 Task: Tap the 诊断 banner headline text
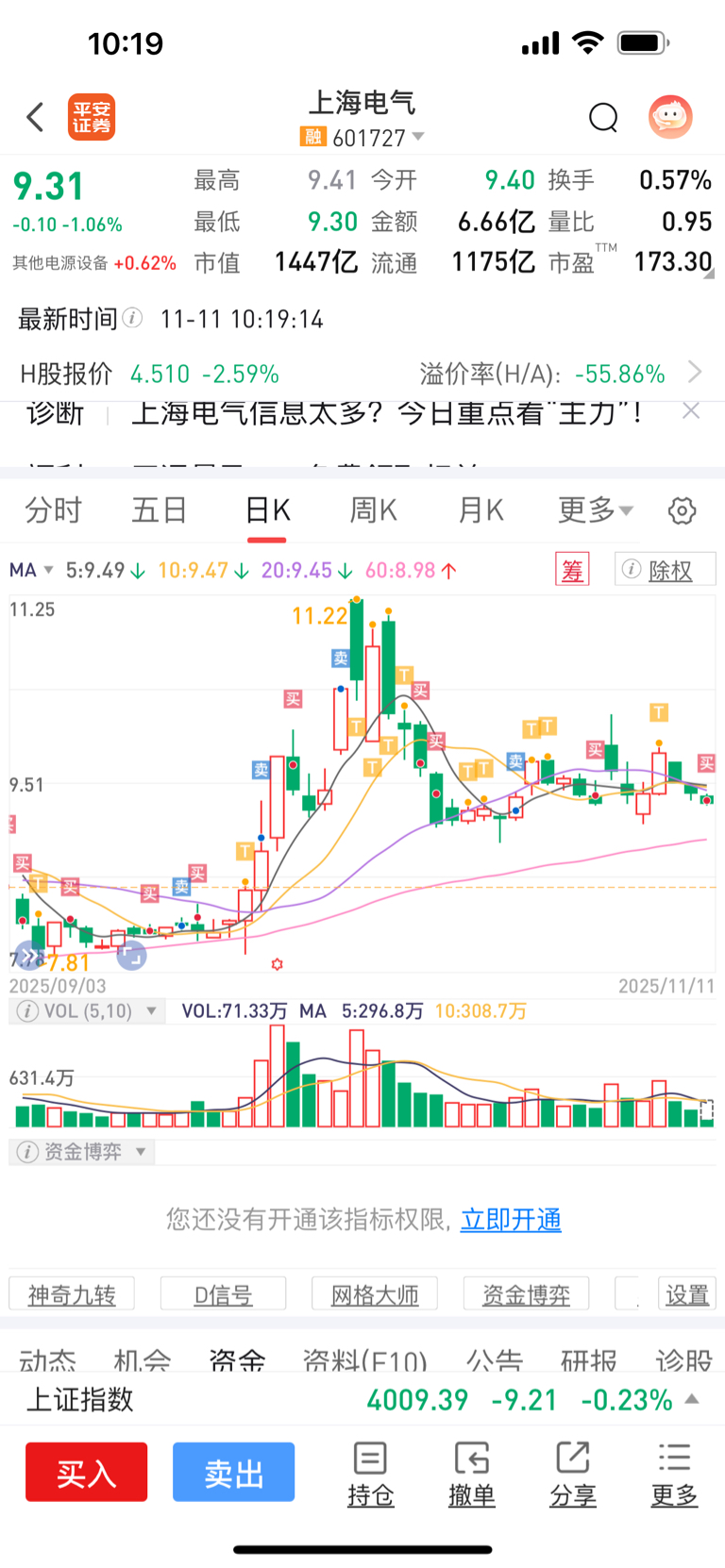click(x=388, y=411)
